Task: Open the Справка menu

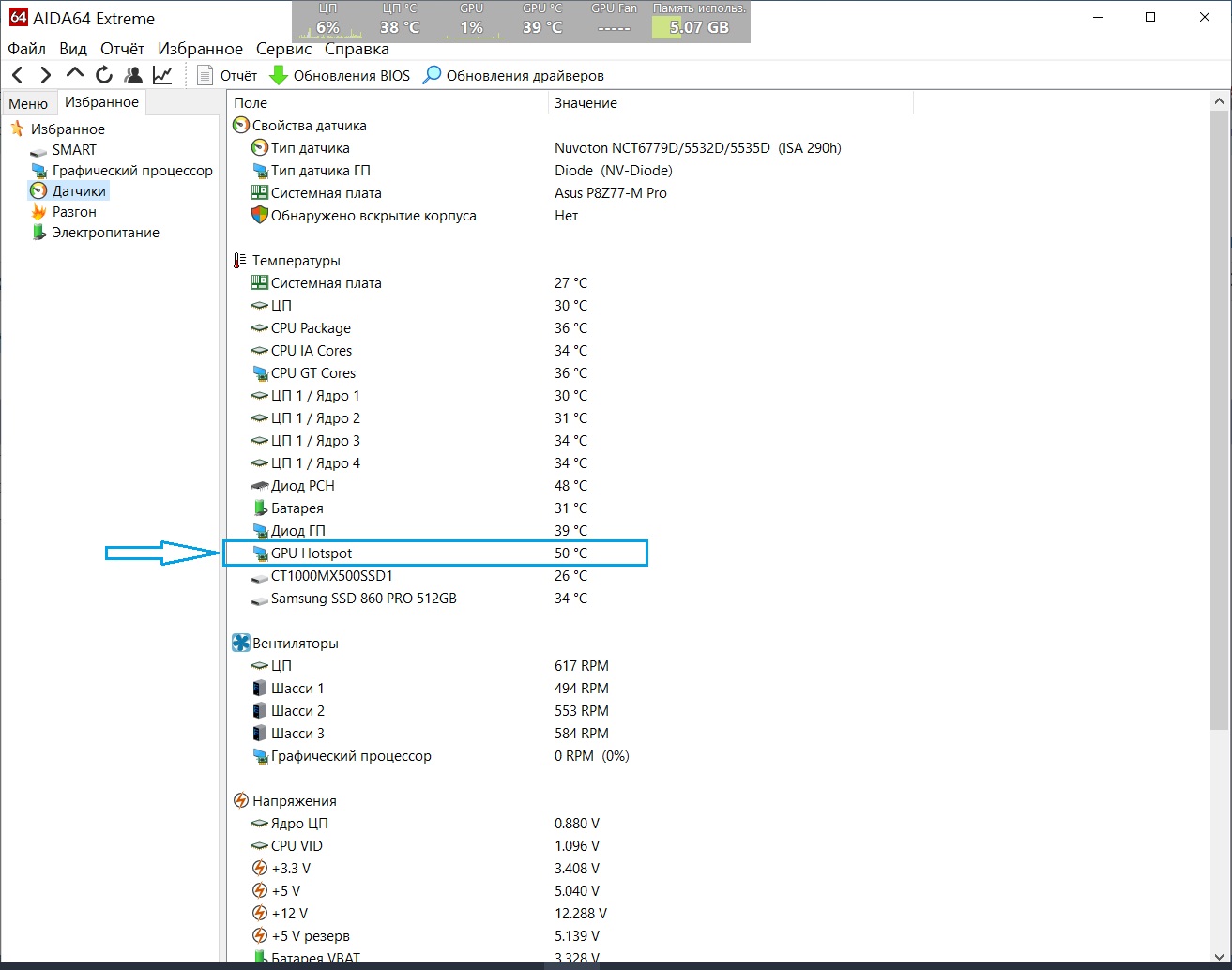Action: pyautogui.click(x=357, y=49)
